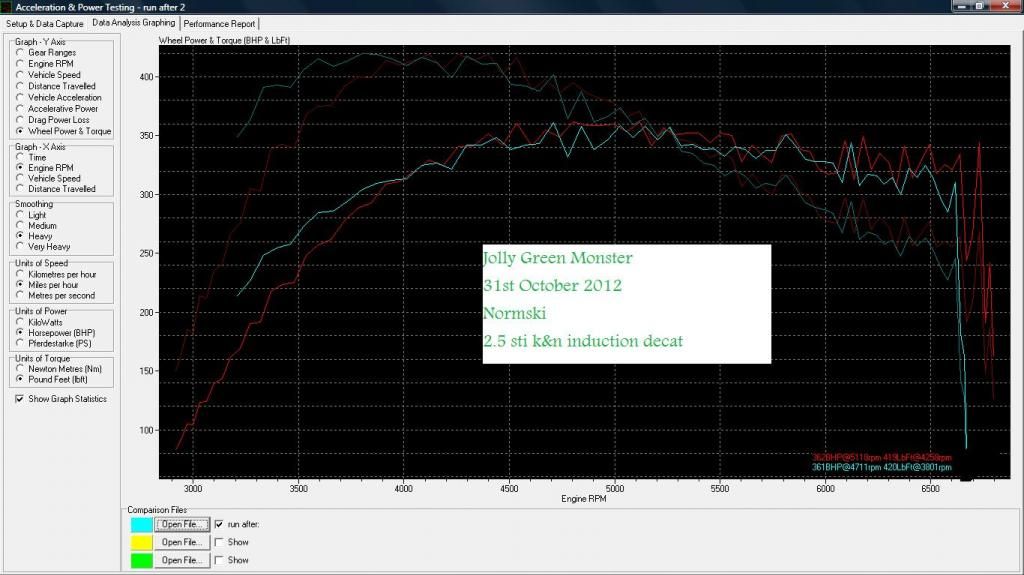
Task: Select KiloWatts as the power unit
Action: (20, 322)
